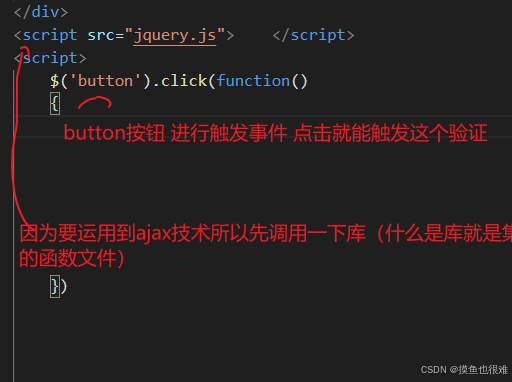Screen dimensions: 512x382
Task: Click the red curved arc mark
Action: 95,102
